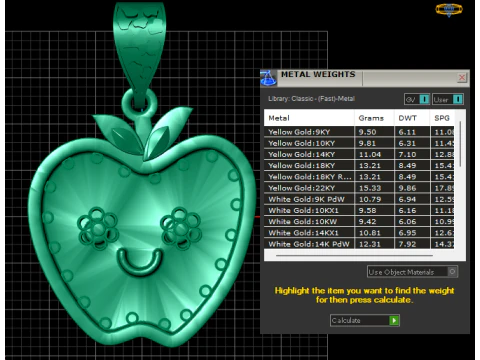Click the pendant's right flower eye
The height and width of the screenshot is (360, 480).
click(x=180, y=228)
